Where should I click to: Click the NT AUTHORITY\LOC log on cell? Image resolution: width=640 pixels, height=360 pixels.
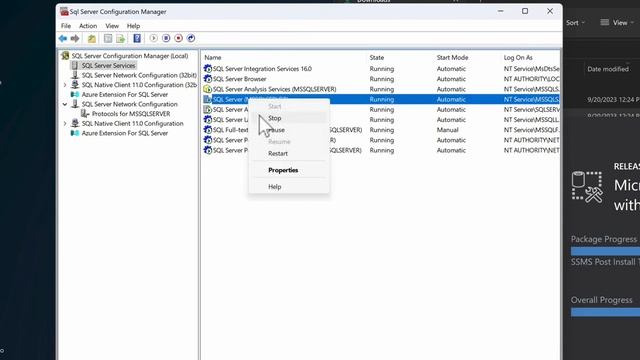point(531,79)
